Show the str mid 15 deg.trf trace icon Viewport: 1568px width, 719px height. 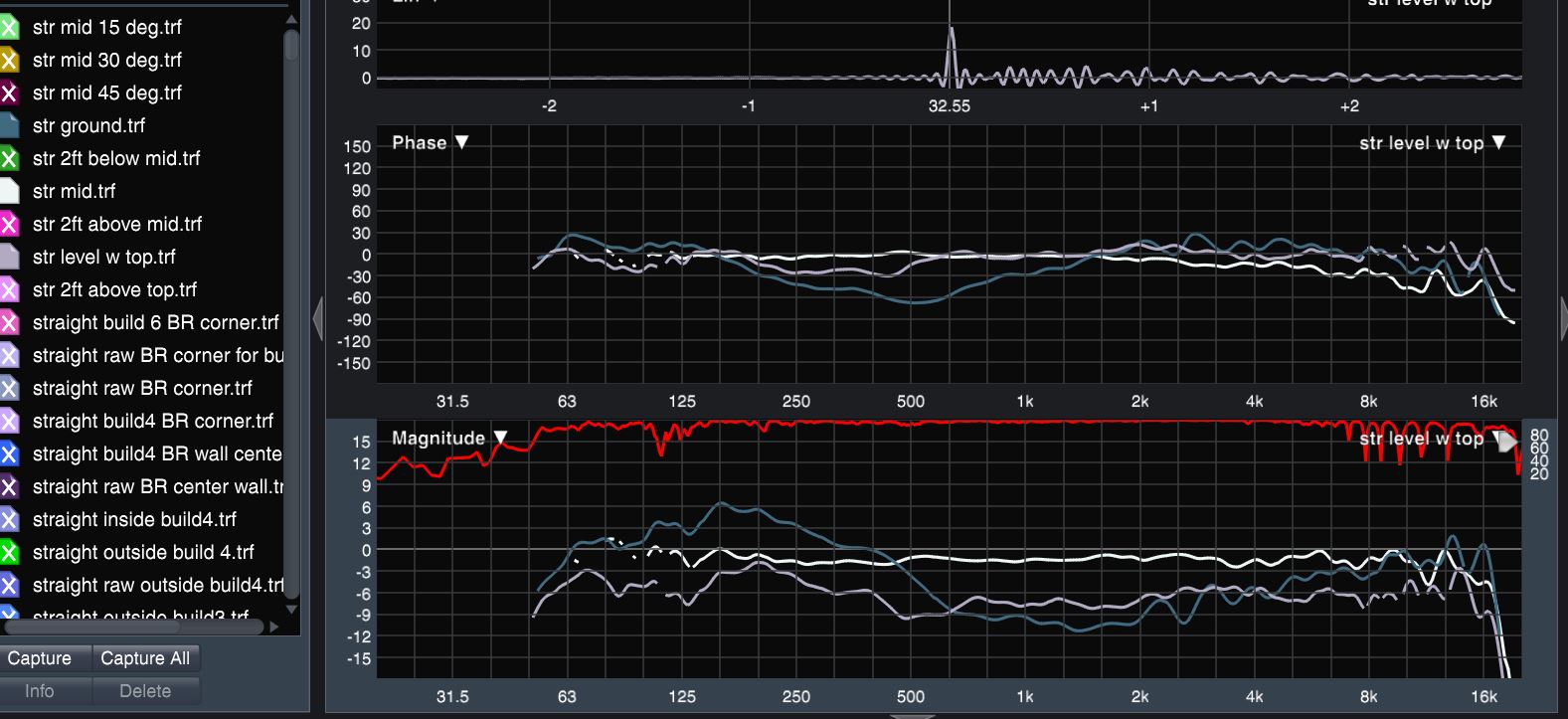point(9,27)
